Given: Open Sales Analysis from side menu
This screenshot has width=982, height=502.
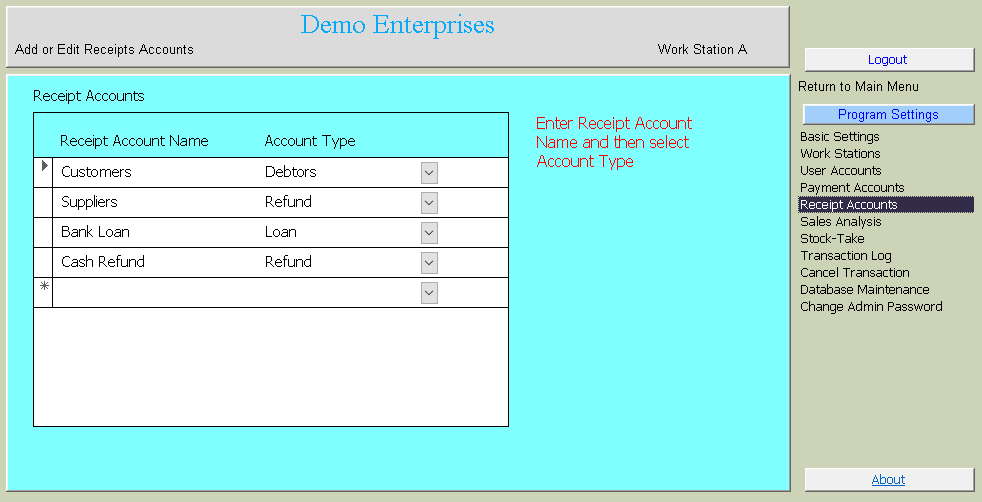Looking at the screenshot, I should [x=841, y=222].
